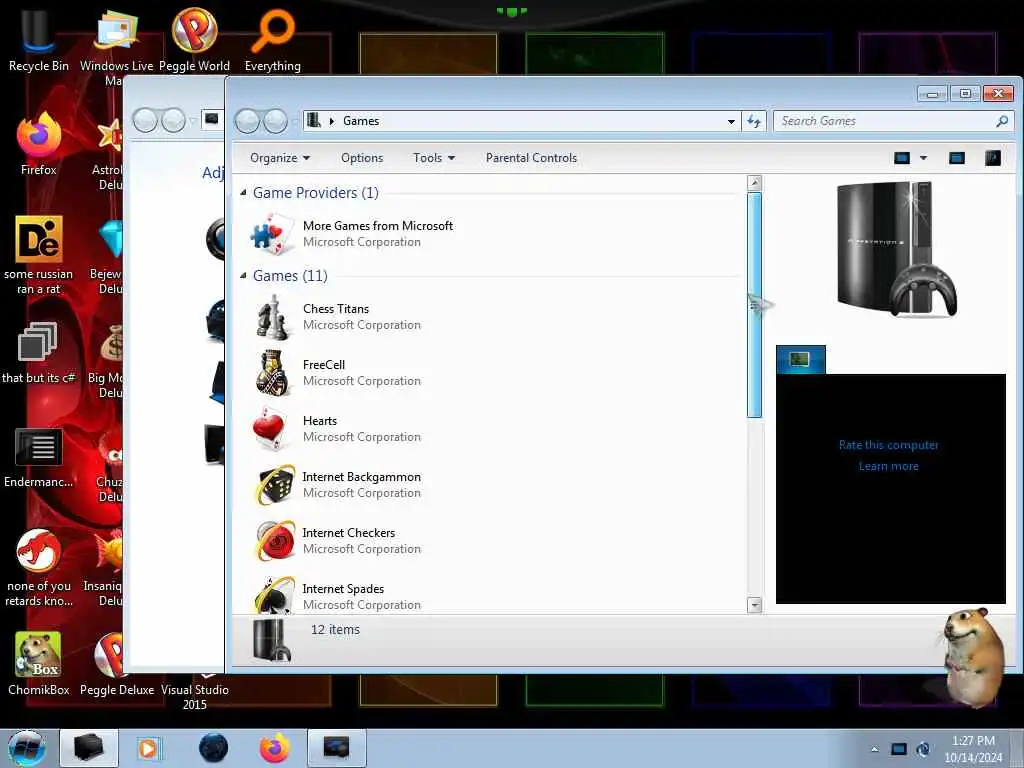
Task: Select the Internet Checkers icon
Action: click(275, 541)
